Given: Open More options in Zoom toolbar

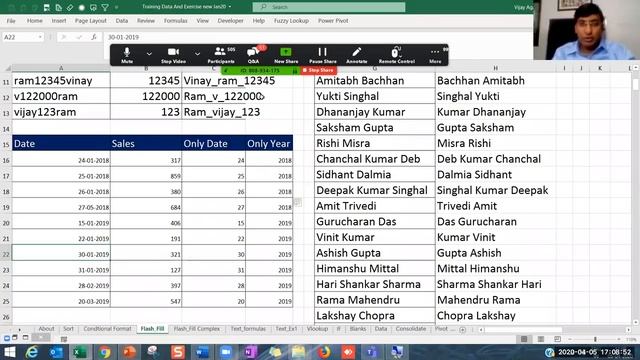Looking at the screenshot, I should click(x=435, y=55).
